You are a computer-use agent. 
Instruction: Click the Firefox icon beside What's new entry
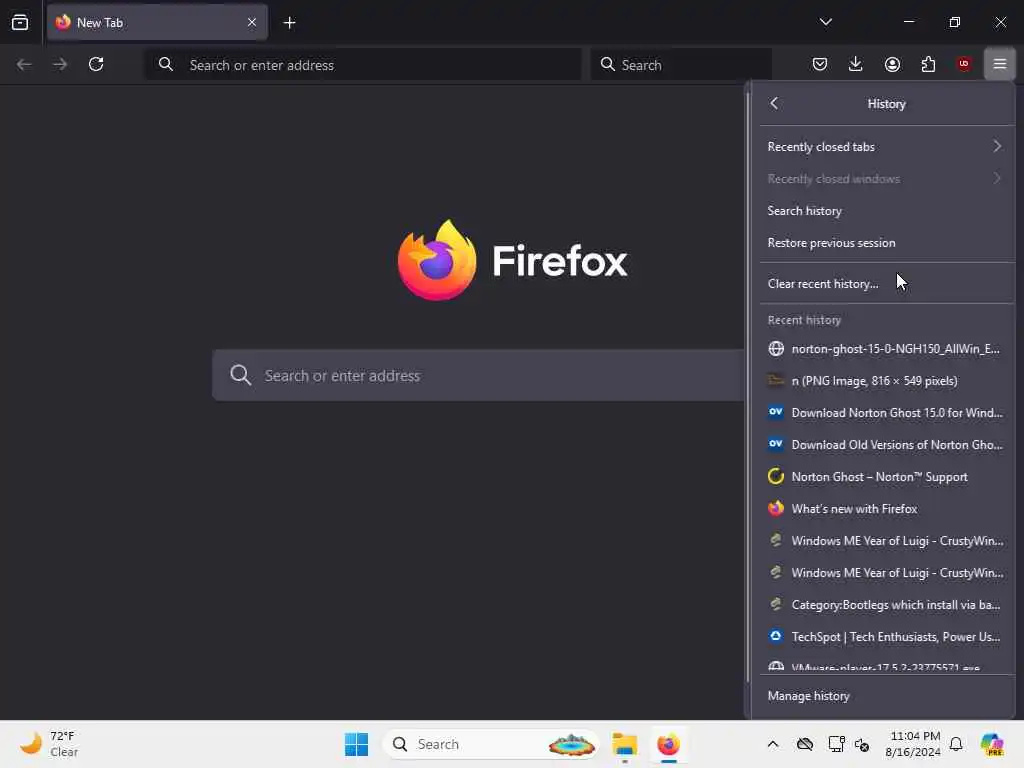pyautogui.click(x=776, y=509)
